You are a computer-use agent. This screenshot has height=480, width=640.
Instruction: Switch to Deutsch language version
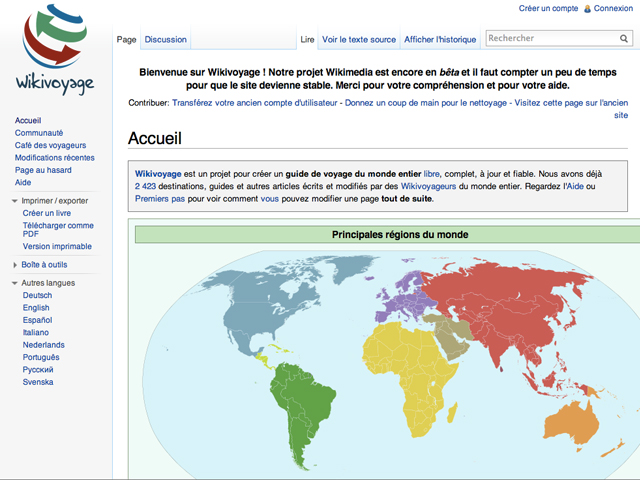37,296
